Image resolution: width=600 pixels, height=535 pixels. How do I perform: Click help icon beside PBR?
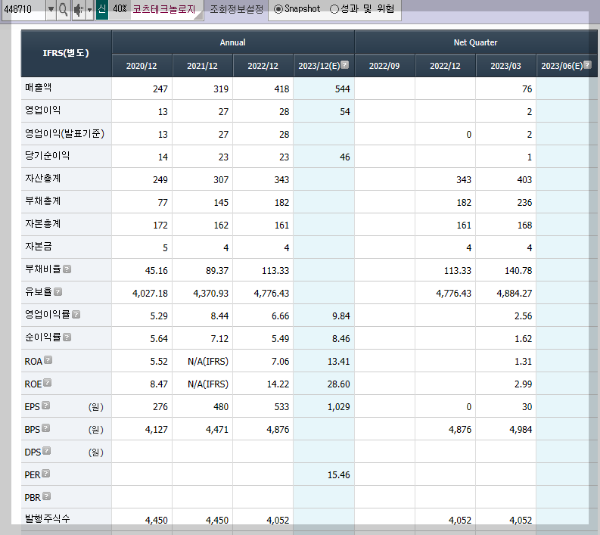point(47,496)
